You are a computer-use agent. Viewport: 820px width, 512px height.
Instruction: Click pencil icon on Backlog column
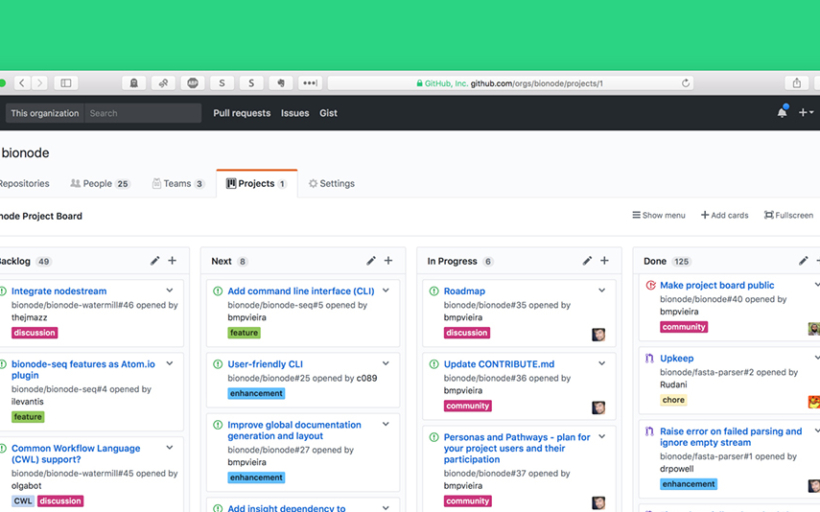click(x=155, y=261)
